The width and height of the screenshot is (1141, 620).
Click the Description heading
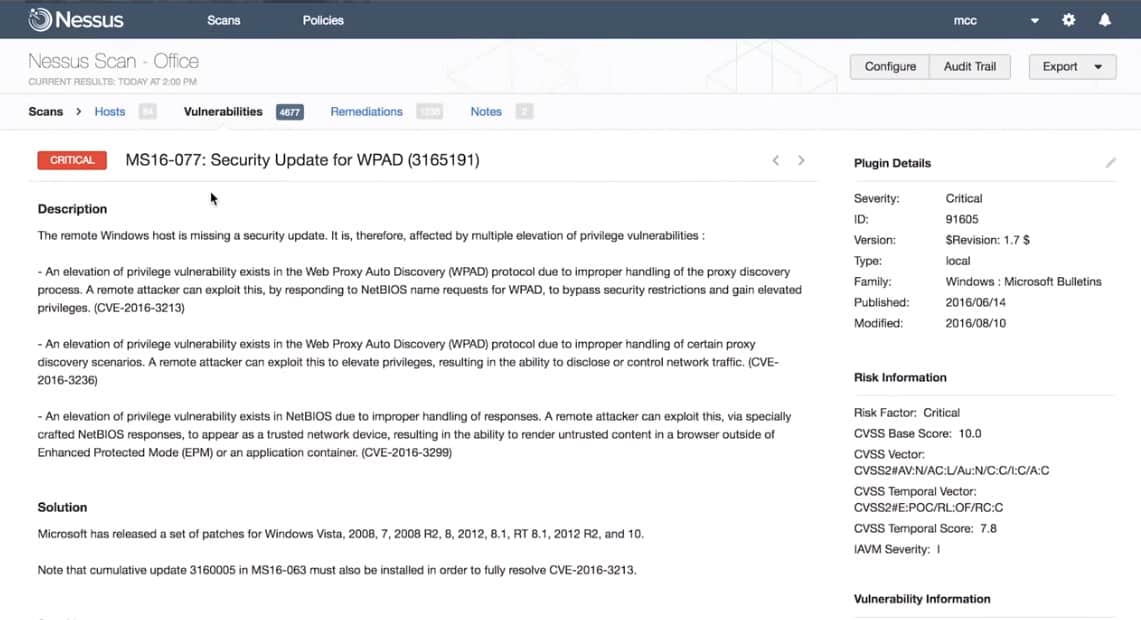(x=72, y=209)
